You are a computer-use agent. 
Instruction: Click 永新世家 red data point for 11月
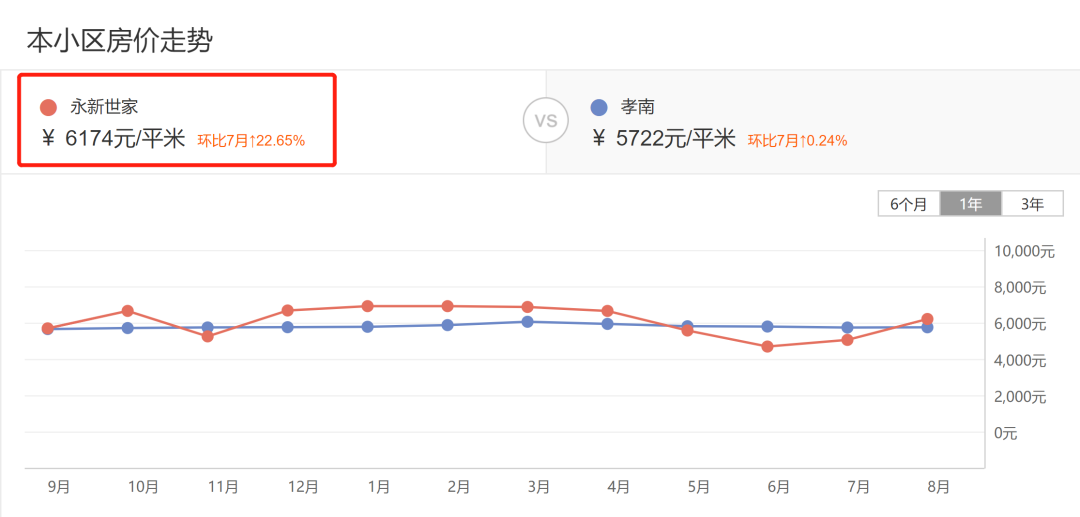[x=208, y=336]
